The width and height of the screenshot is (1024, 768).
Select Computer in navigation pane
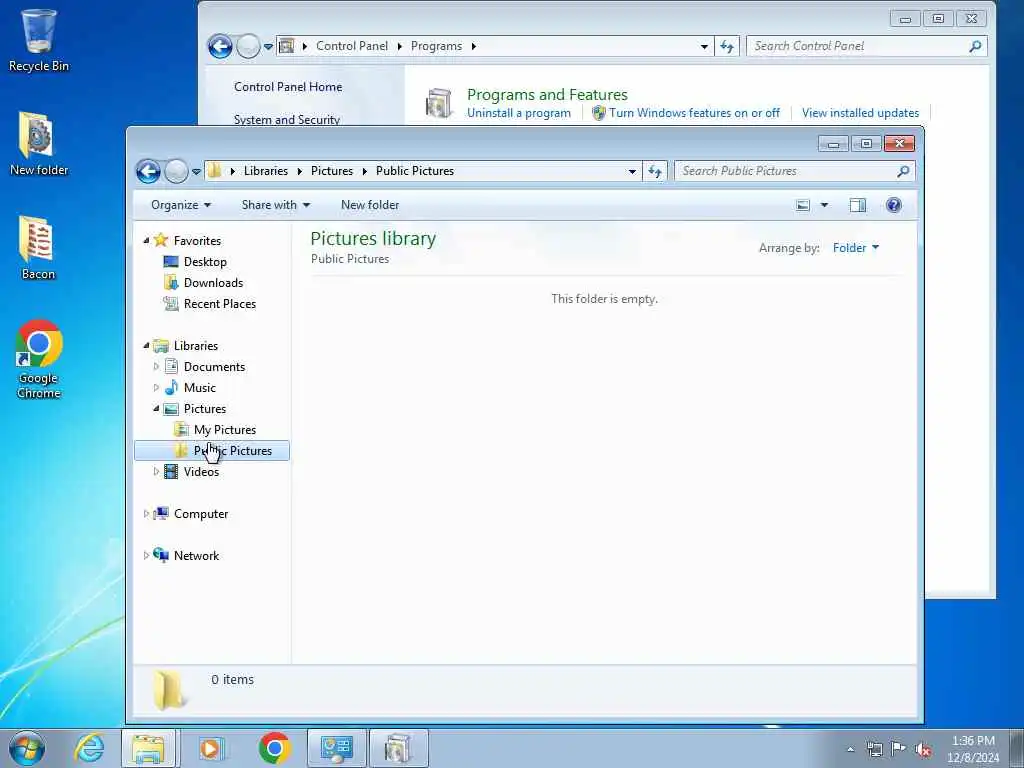(200, 514)
